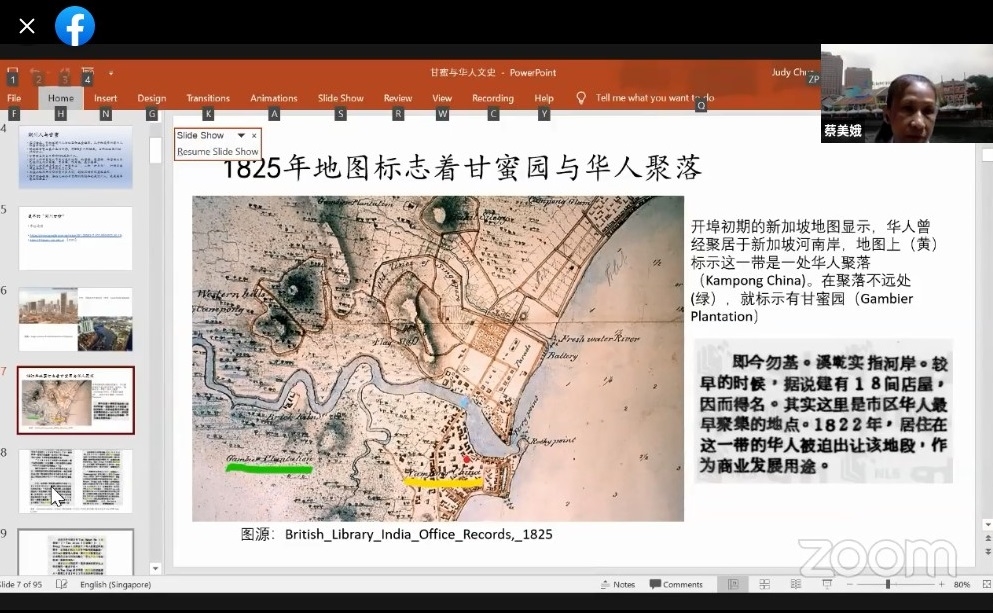Click thumbnail pane scroll down arrow

(x=155, y=568)
